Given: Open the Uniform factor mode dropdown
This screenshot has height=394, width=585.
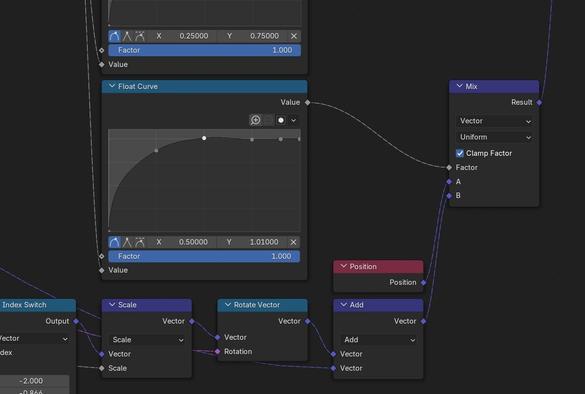Looking at the screenshot, I should 494,137.
